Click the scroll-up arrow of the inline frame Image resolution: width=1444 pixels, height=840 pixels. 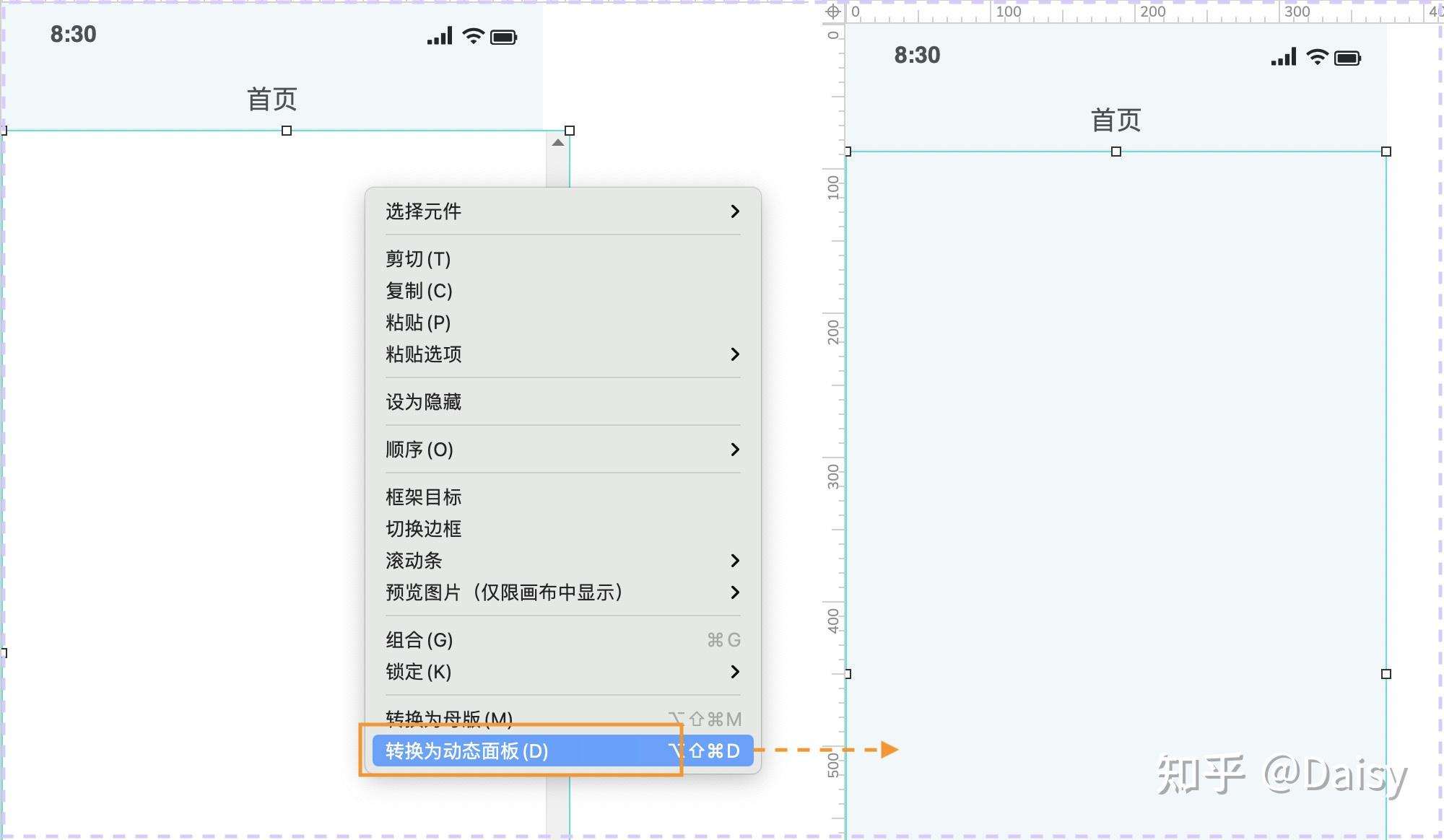(557, 143)
